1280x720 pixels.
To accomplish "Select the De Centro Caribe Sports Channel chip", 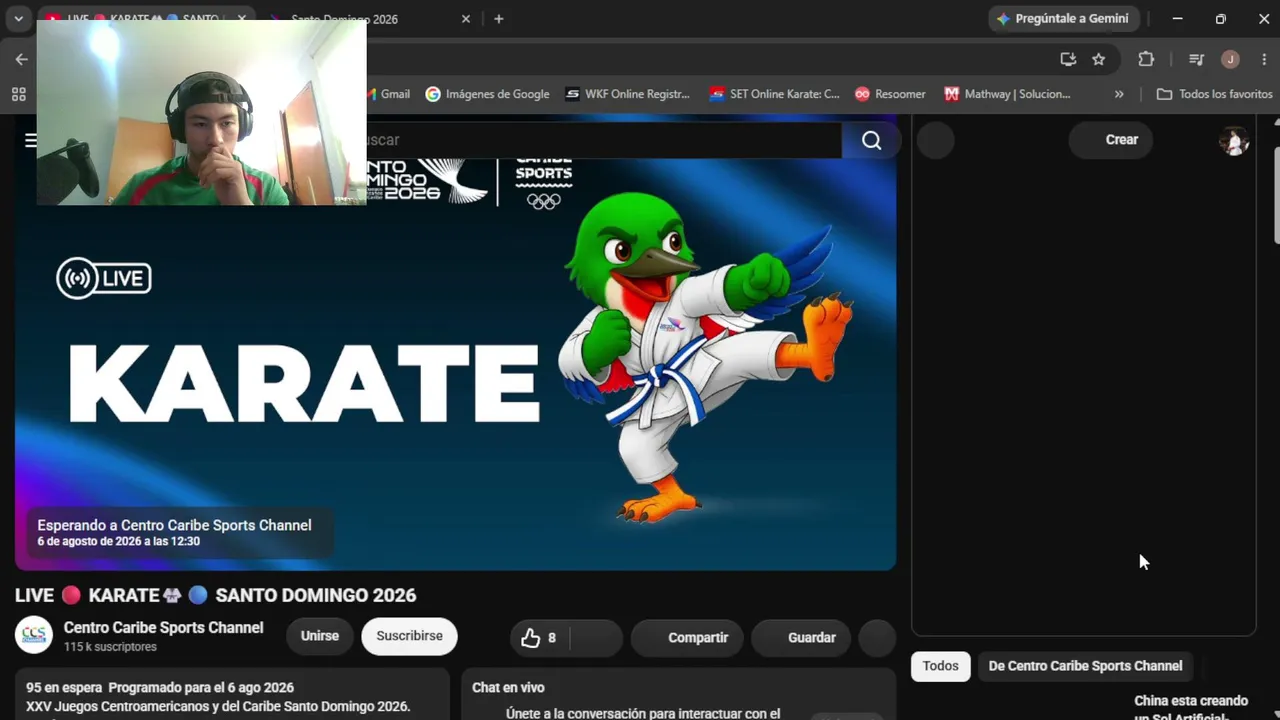I will (1085, 666).
